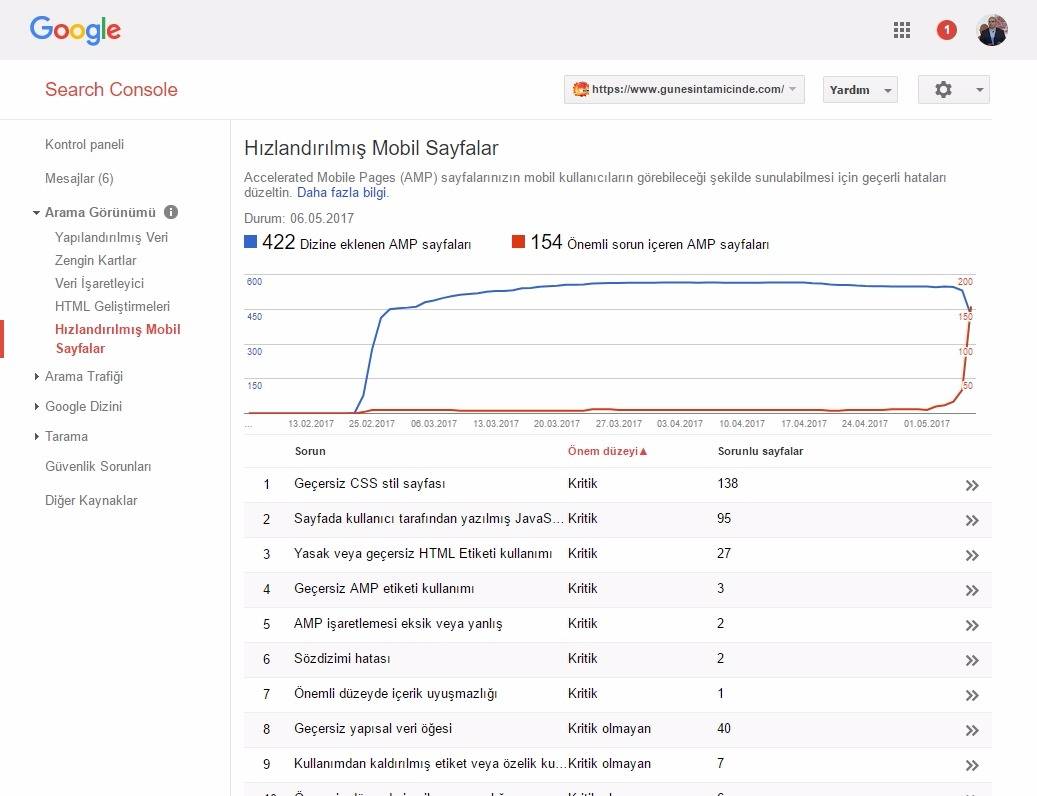Sort by Önem düzeyi column header
1037x796 pixels.
[607, 451]
